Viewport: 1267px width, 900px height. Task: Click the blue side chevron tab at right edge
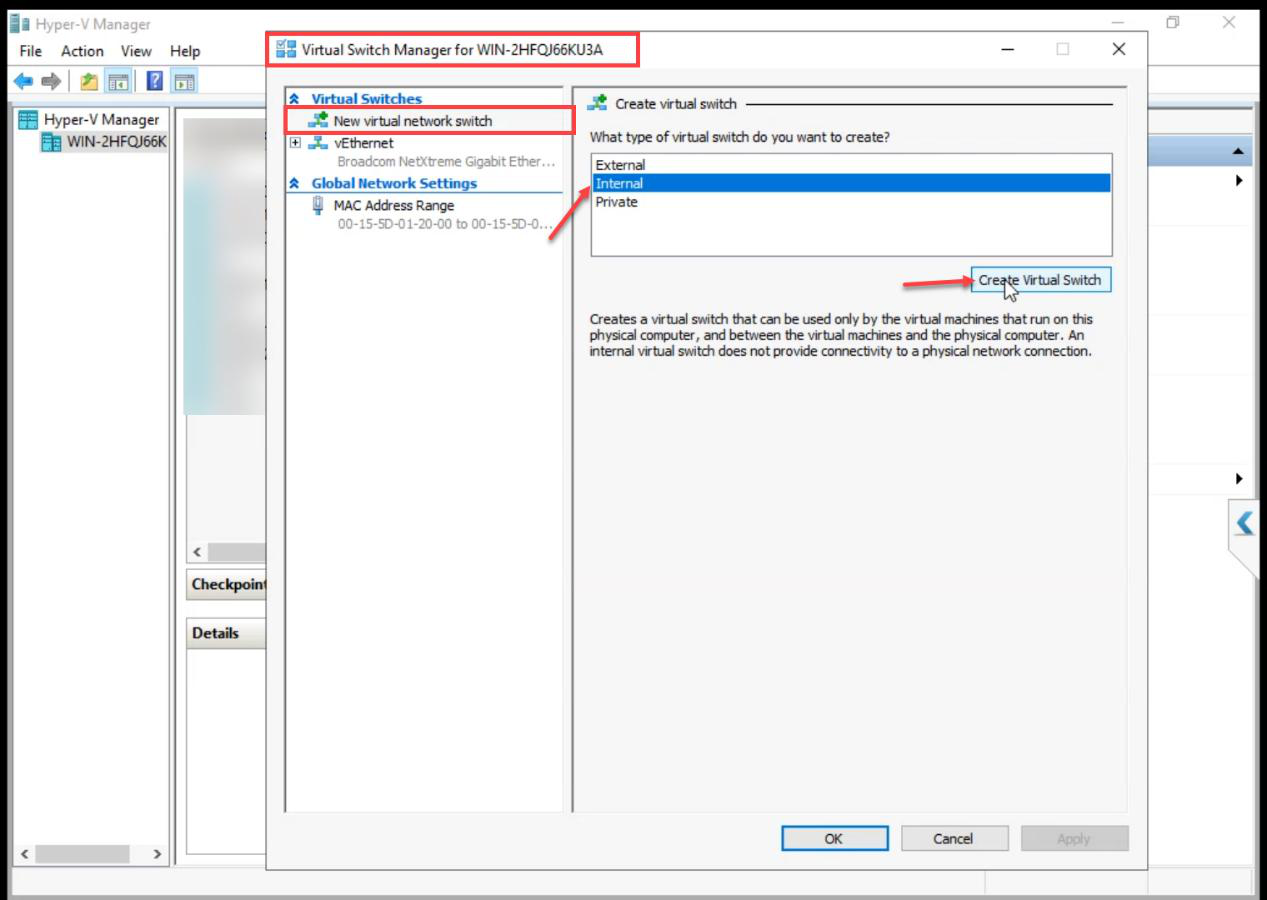(1244, 523)
